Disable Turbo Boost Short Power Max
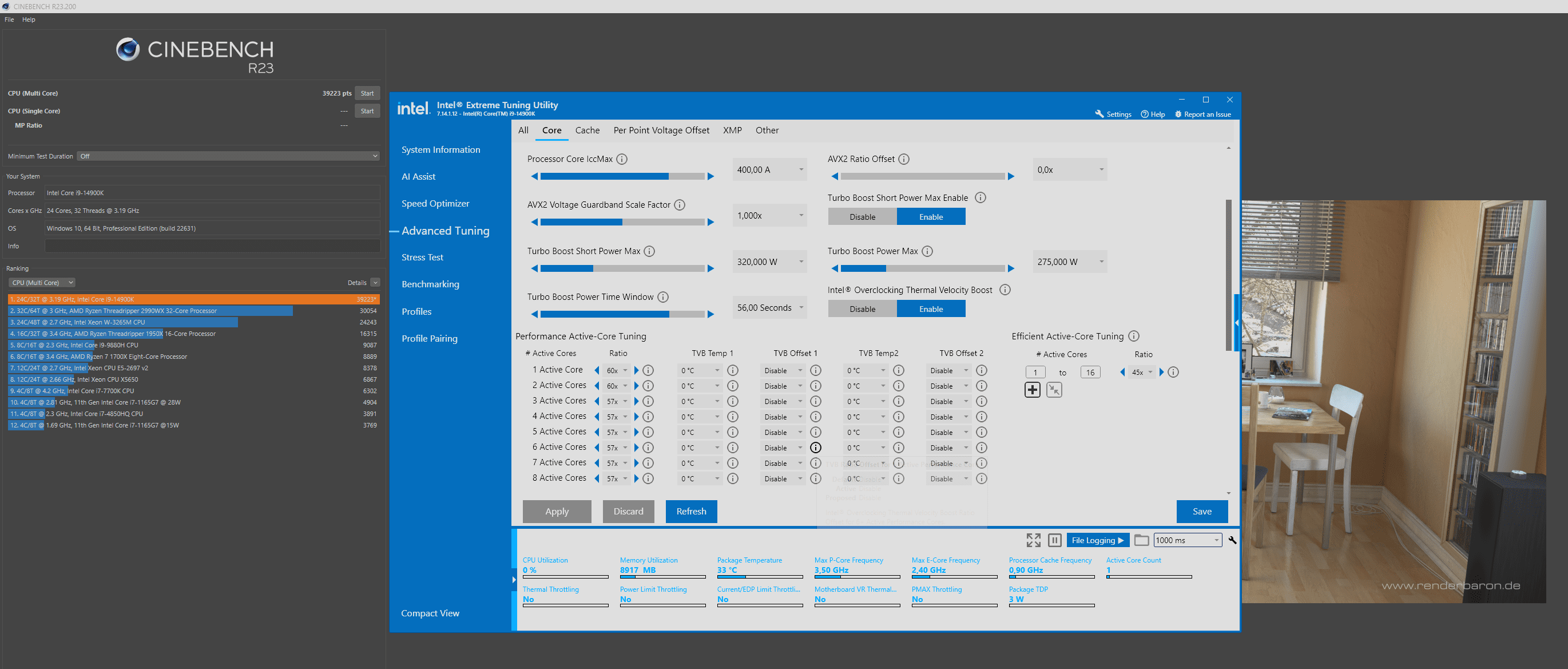This screenshot has height=669, width=1568. coord(862,217)
